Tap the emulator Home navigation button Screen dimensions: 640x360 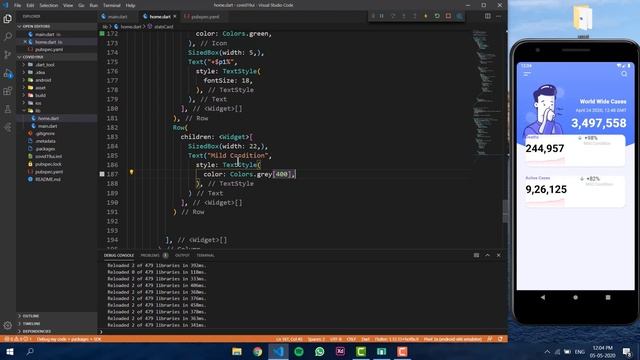(x=576, y=297)
